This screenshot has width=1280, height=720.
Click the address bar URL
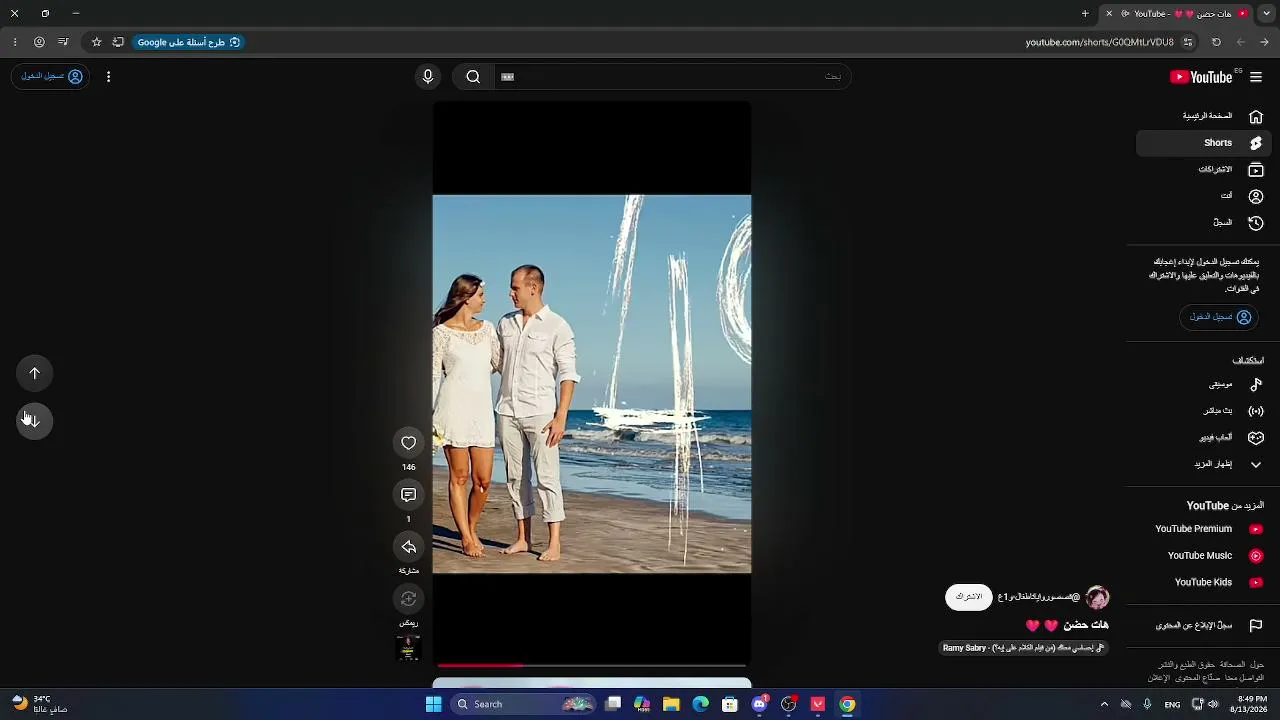(x=1099, y=42)
